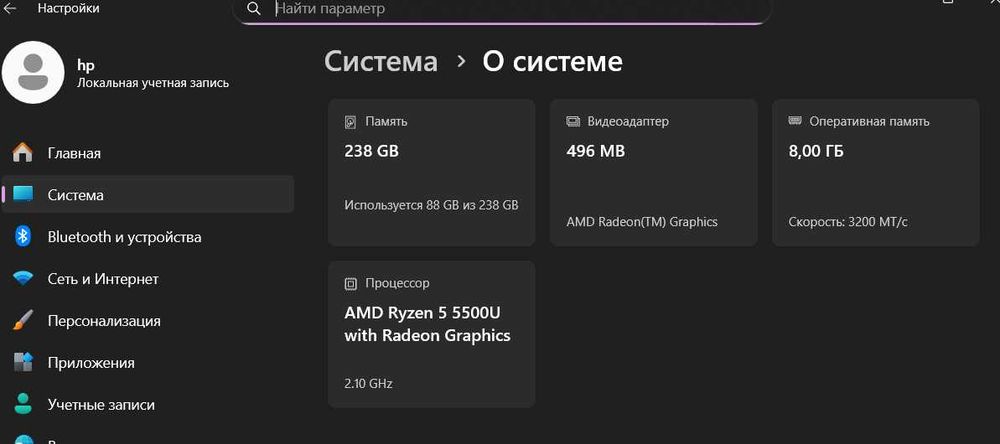1000x444 pixels.
Task: Open the Память 238 GB storage card
Action: pos(431,172)
